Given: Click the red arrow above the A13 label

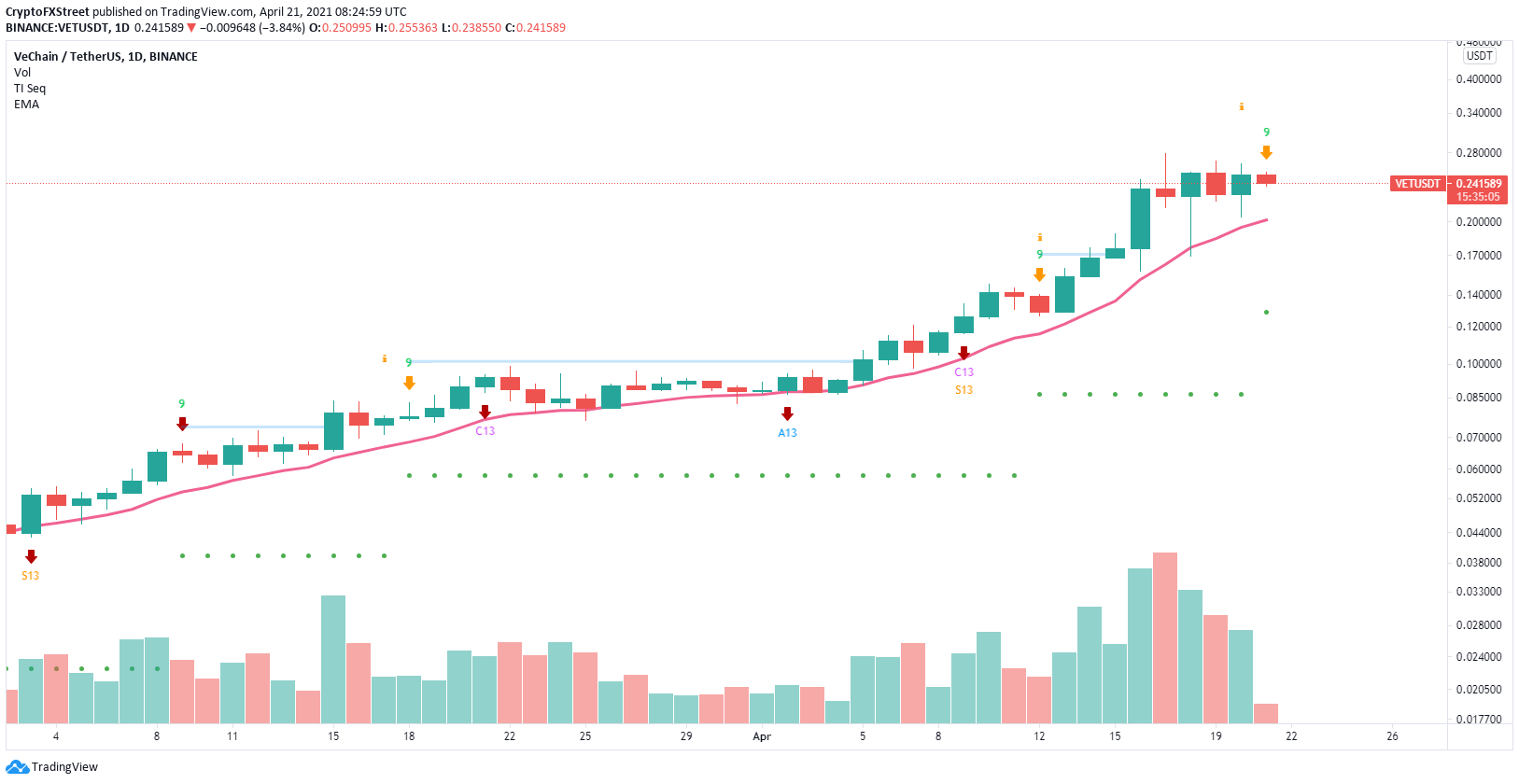Looking at the screenshot, I should click(x=787, y=413).
